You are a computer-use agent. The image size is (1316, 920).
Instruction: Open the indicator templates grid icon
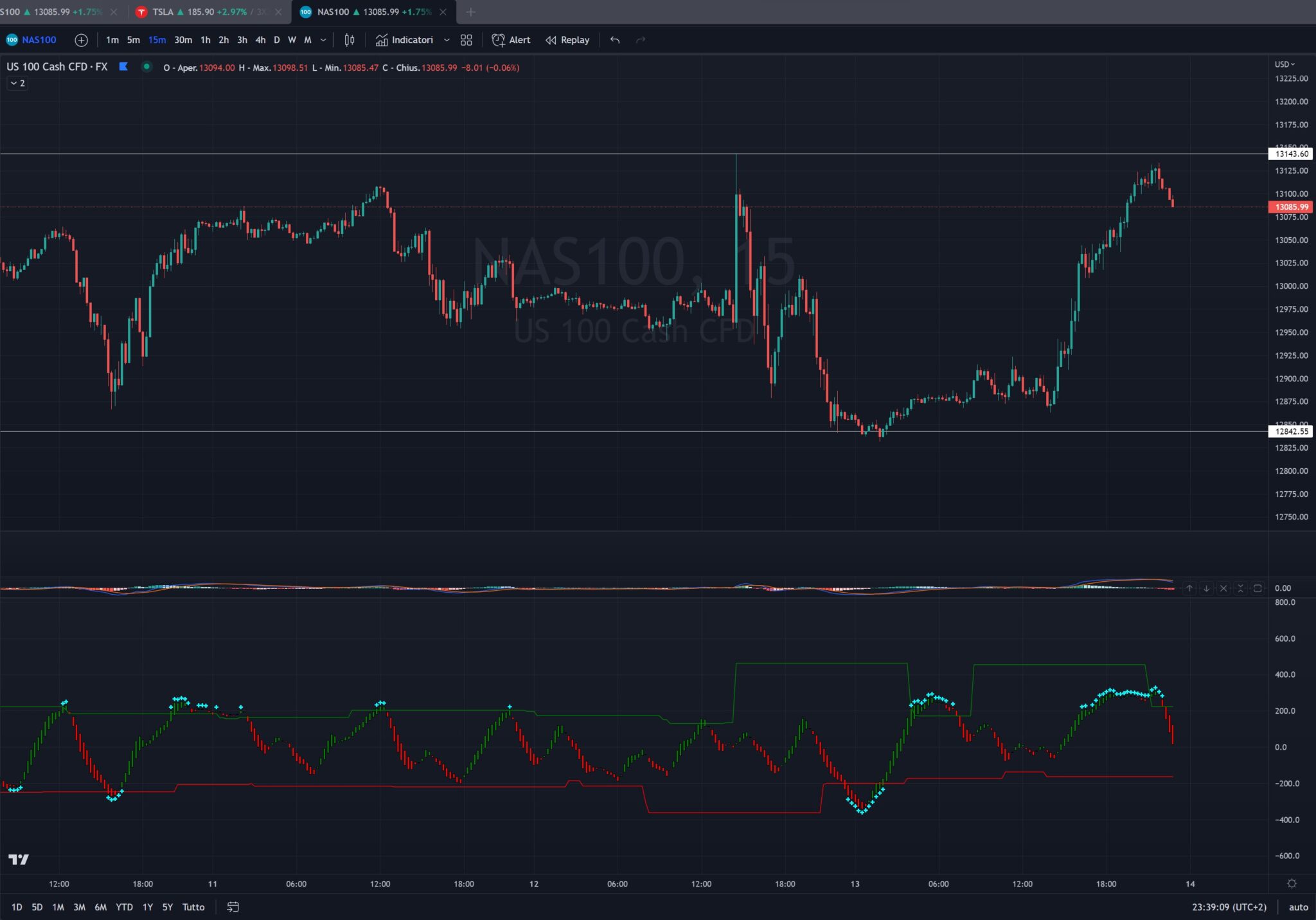click(467, 40)
